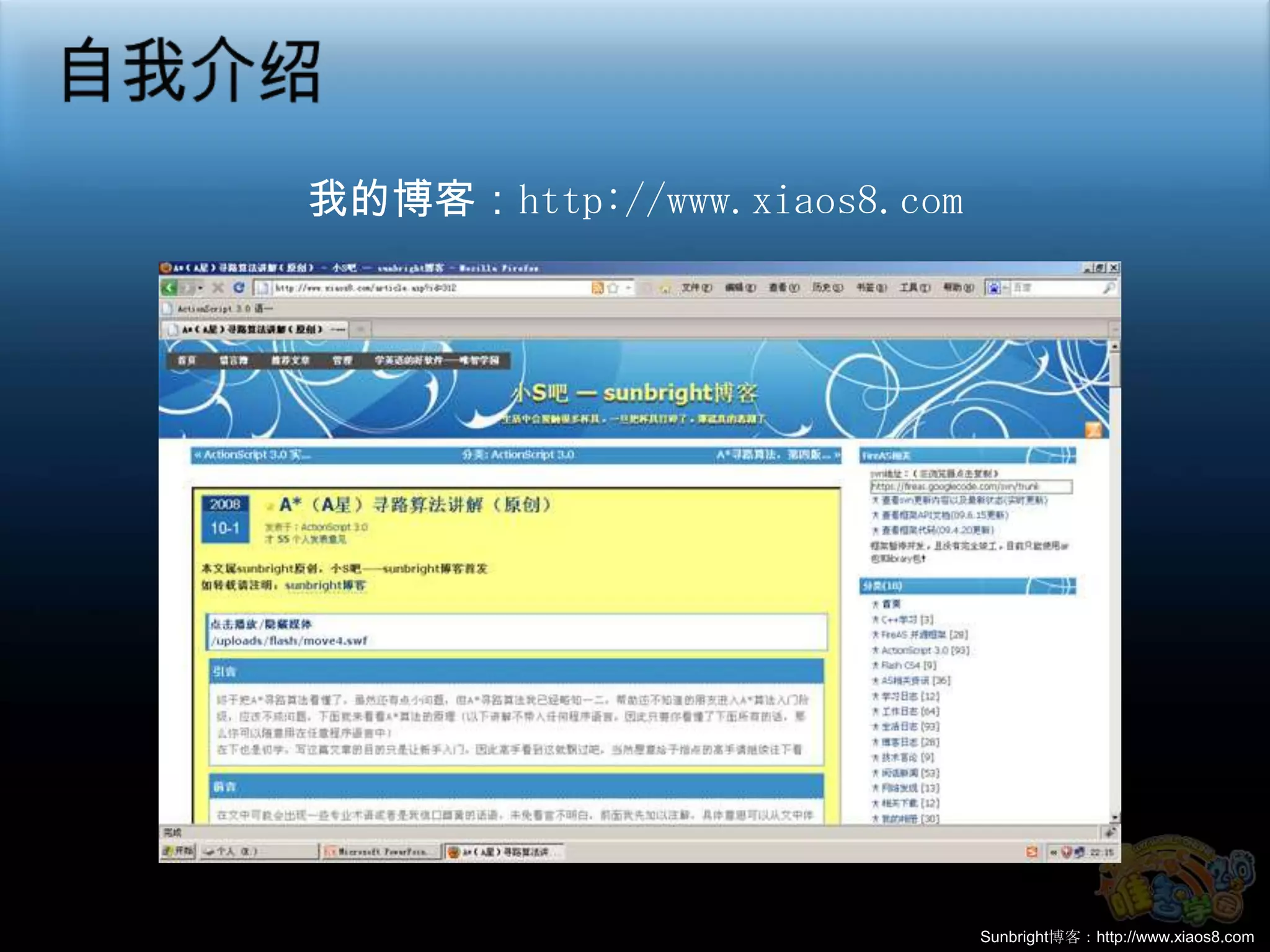Click the 留言簿 link in blog navigation
The image size is (1270, 952).
234,360
